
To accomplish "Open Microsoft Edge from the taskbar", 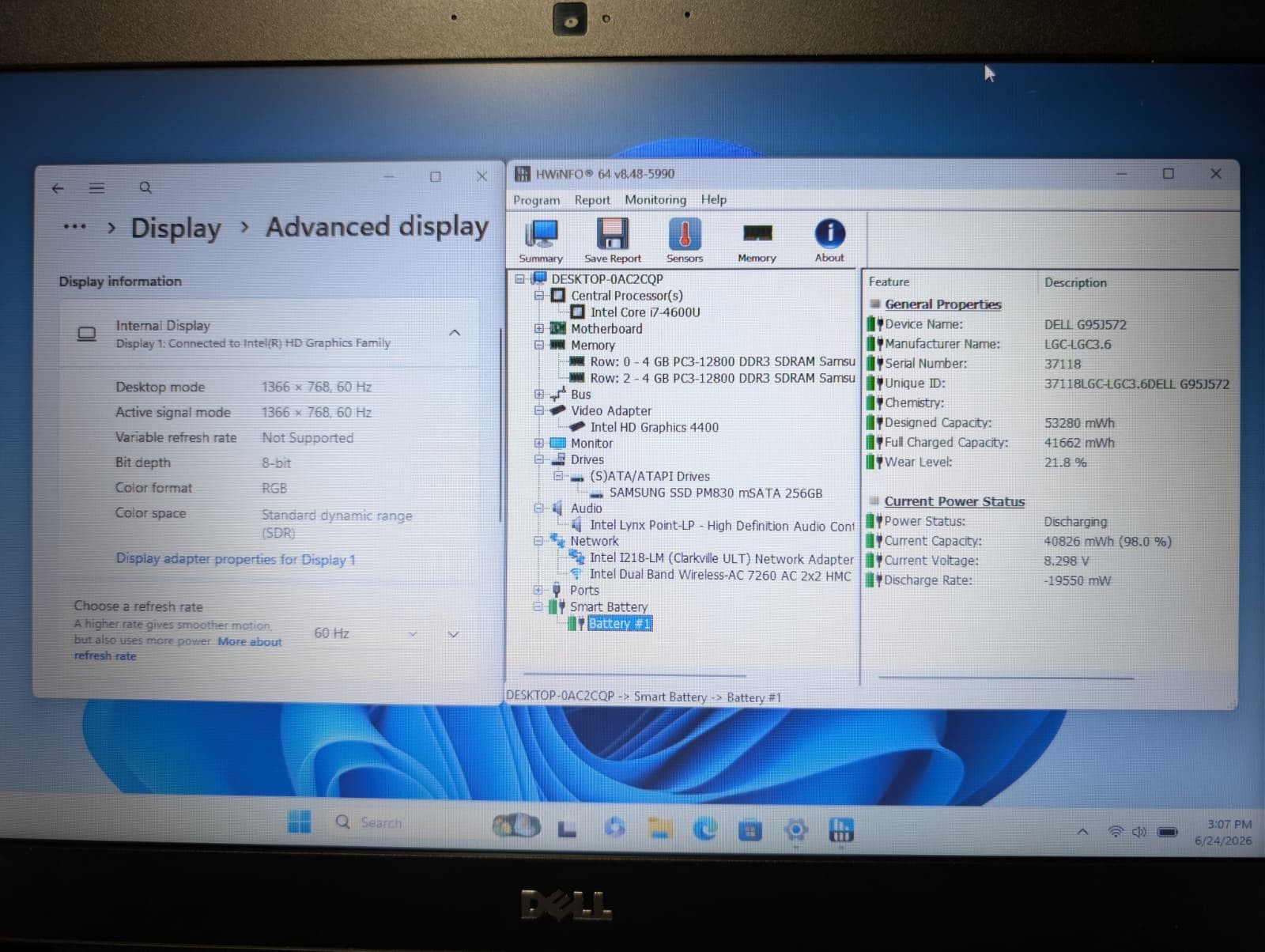I will click(x=704, y=828).
